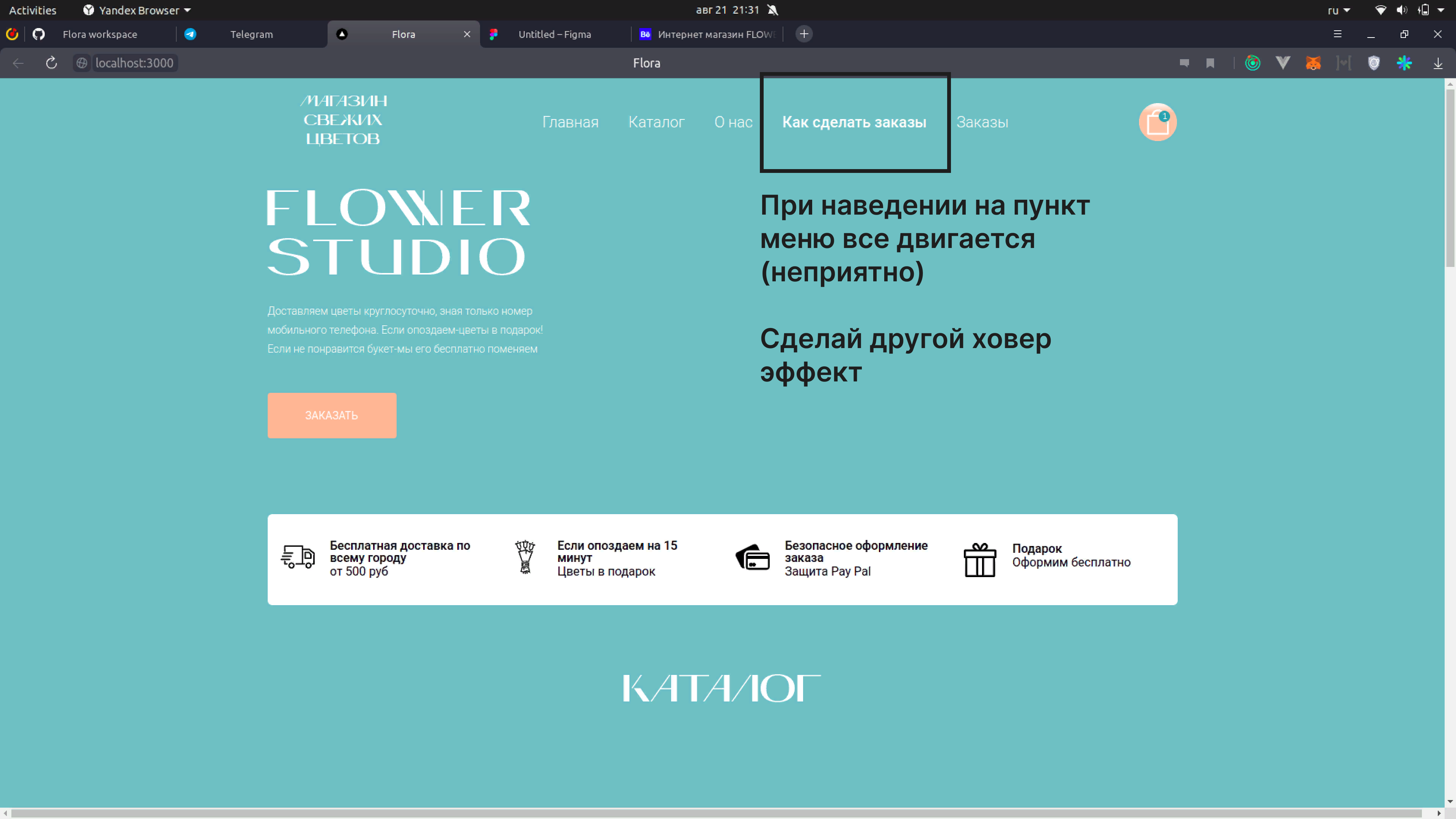
Task: Toggle the muted notifications bell icon
Action: click(x=773, y=10)
